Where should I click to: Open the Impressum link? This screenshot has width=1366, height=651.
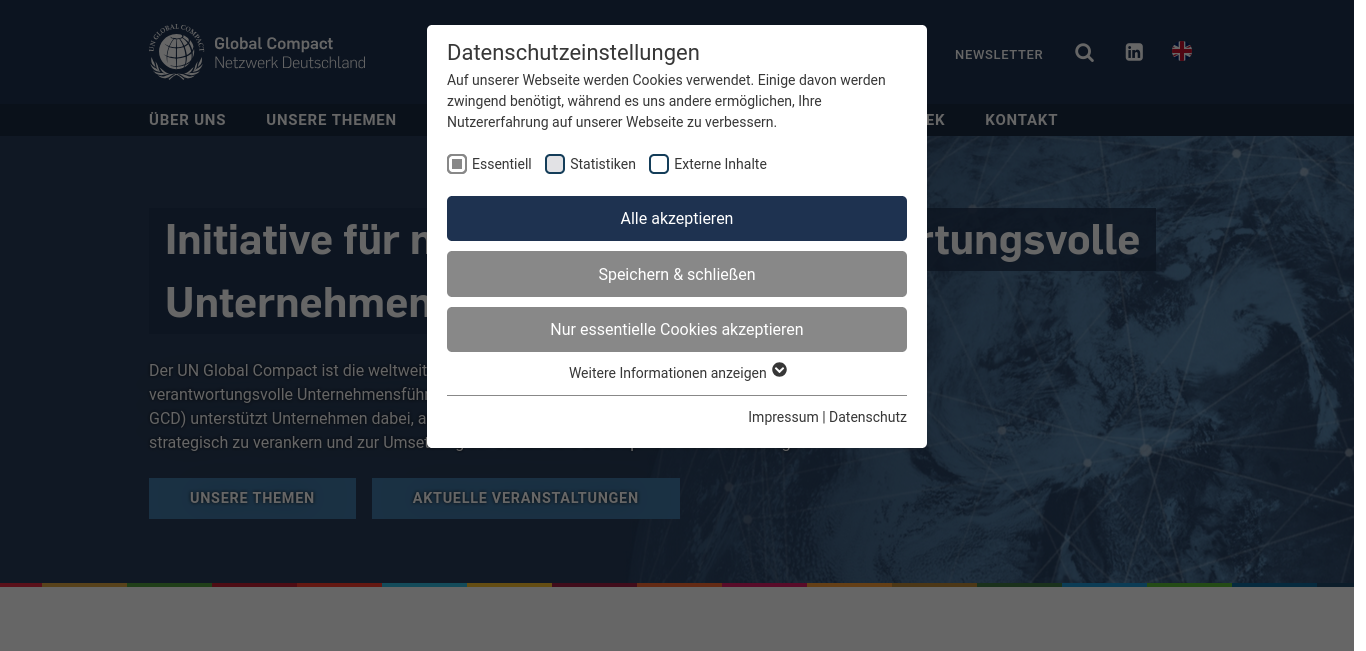point(783,417)
